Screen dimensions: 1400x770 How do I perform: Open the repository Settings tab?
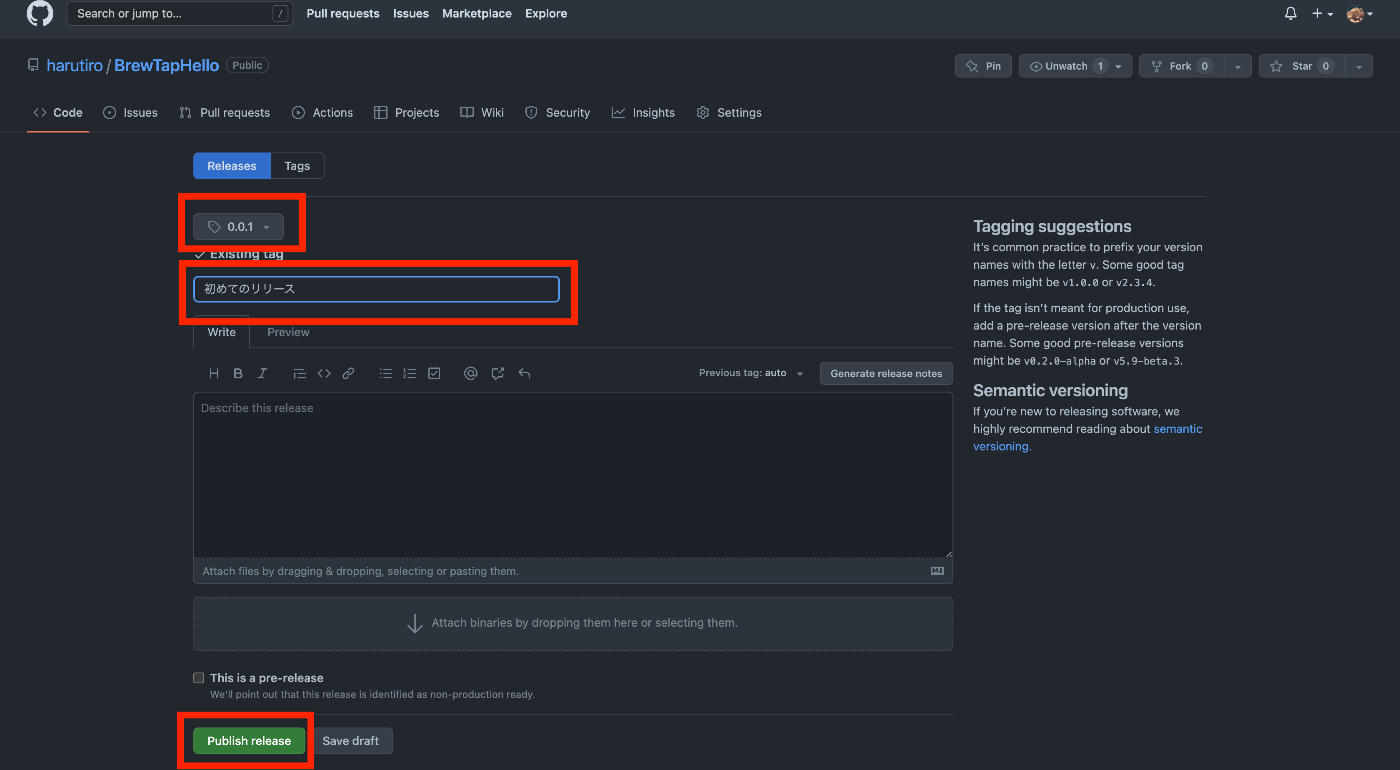729,113
